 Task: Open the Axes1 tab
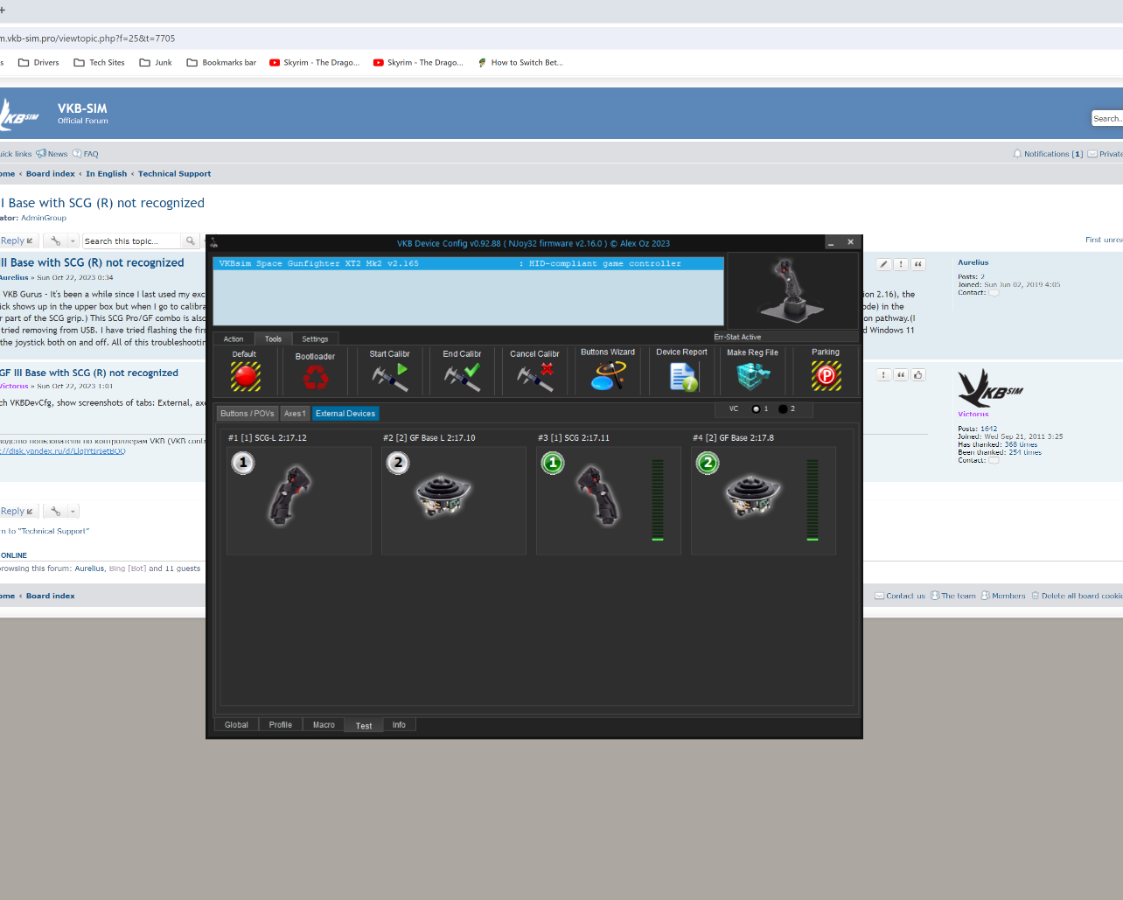coord(294,413)
